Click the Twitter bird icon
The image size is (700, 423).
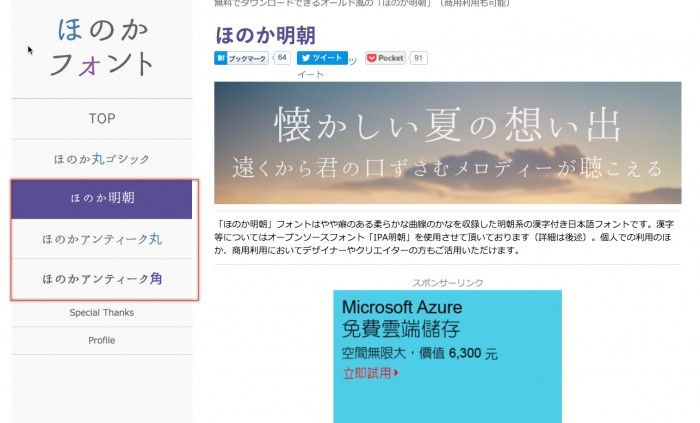click(x=306, y=58)
